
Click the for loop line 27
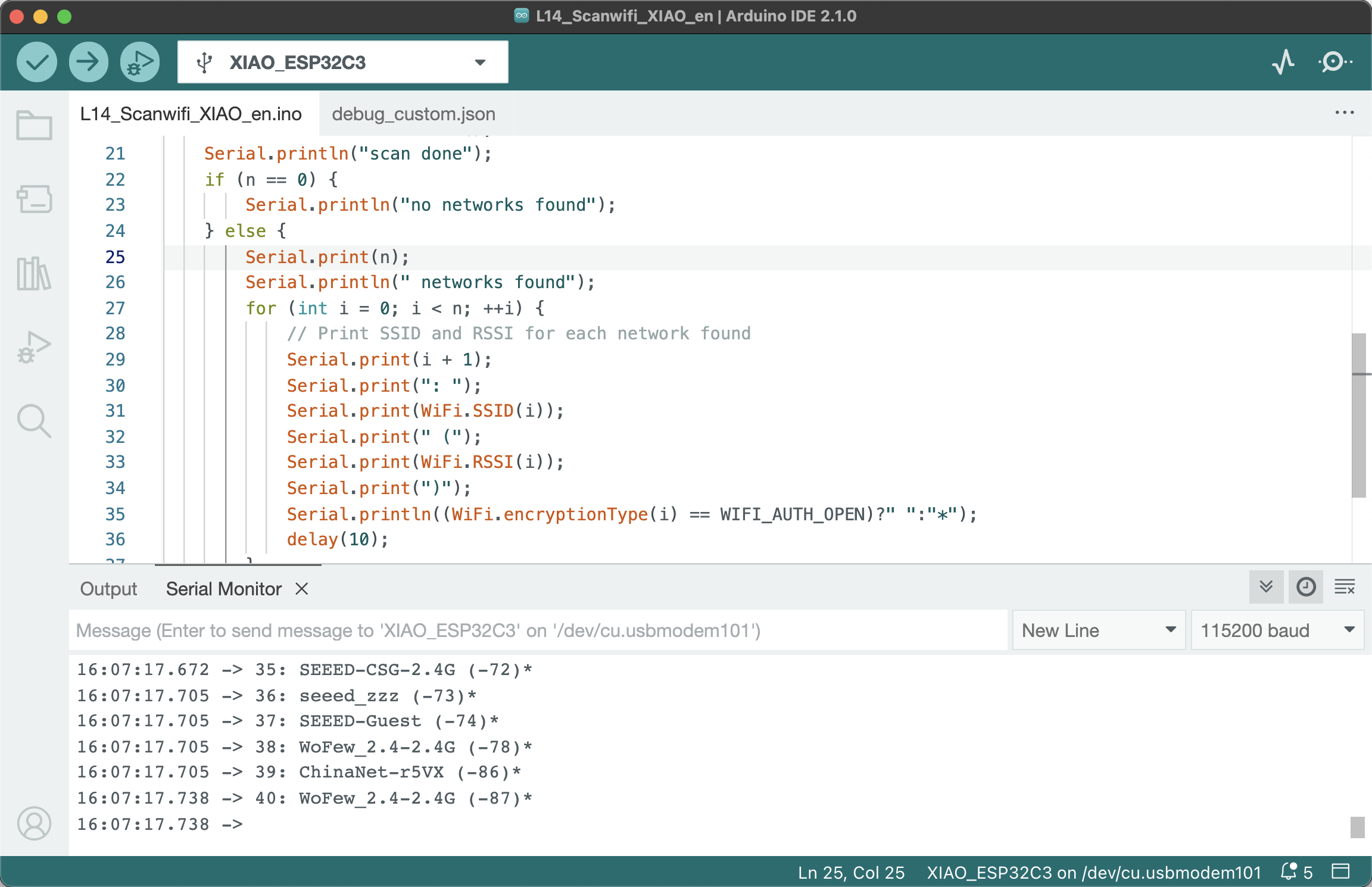395,308
